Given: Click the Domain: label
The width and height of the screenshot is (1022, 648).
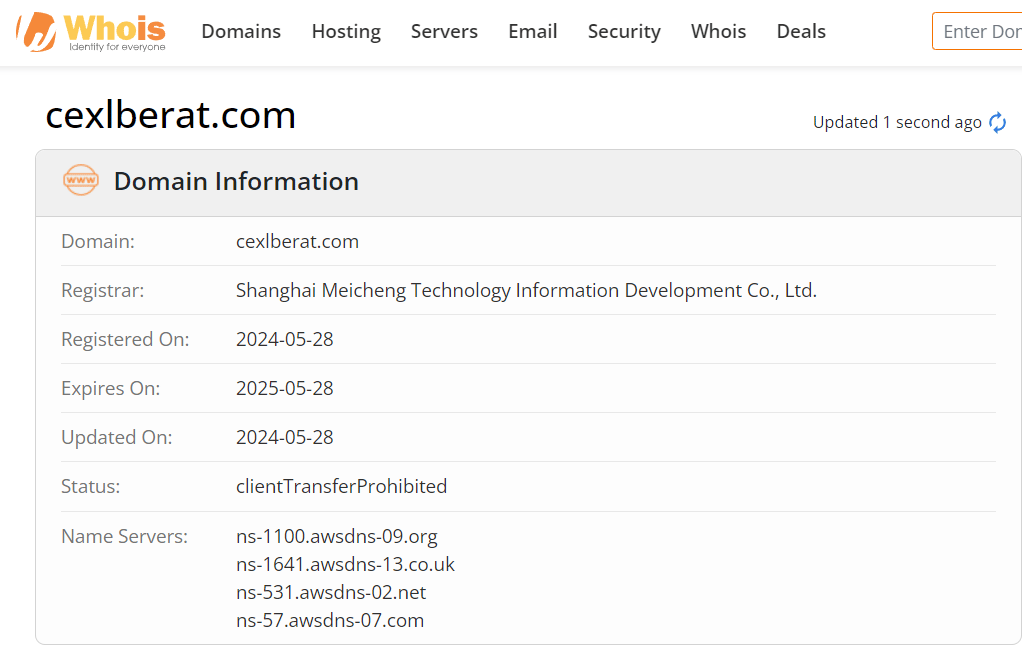Looking at the screenshot, I should [98, 242].
